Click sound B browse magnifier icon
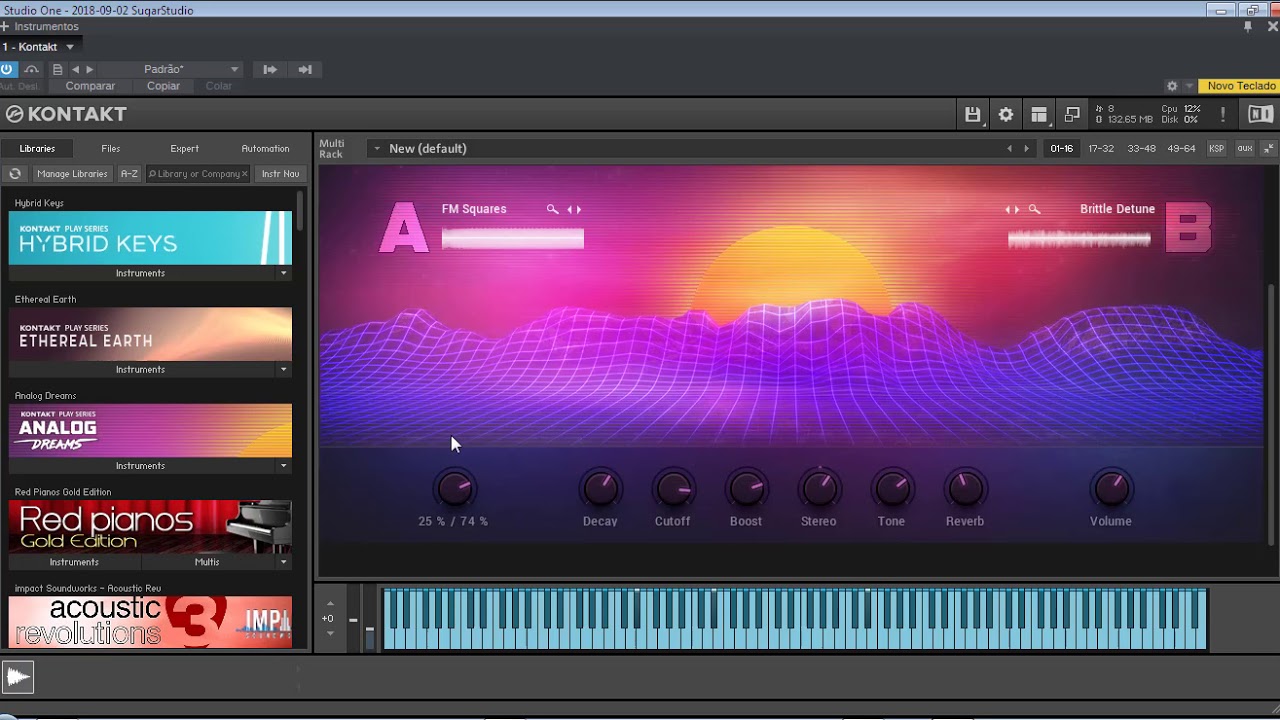This screenshot has height=720, width=1280. [1034, 210]
